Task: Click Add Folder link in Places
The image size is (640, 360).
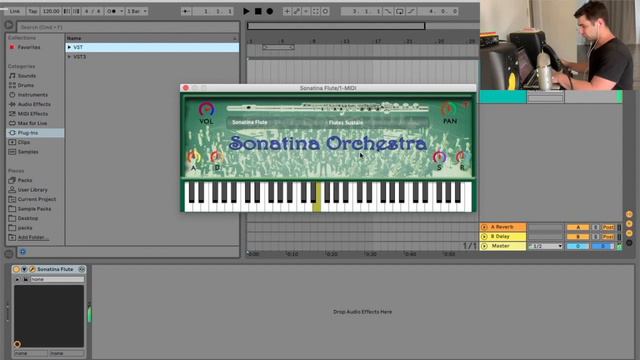Action: click(33, 237)
